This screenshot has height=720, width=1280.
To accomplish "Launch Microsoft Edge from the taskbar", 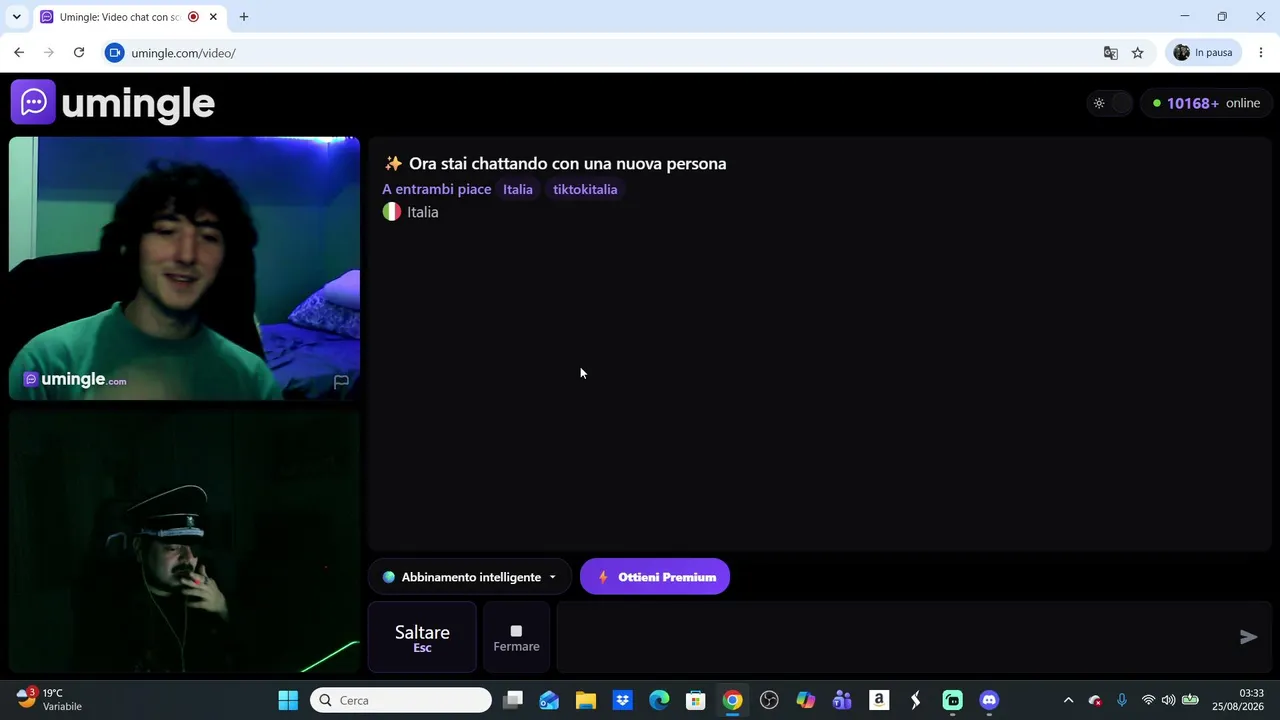I will pos(659,700).
